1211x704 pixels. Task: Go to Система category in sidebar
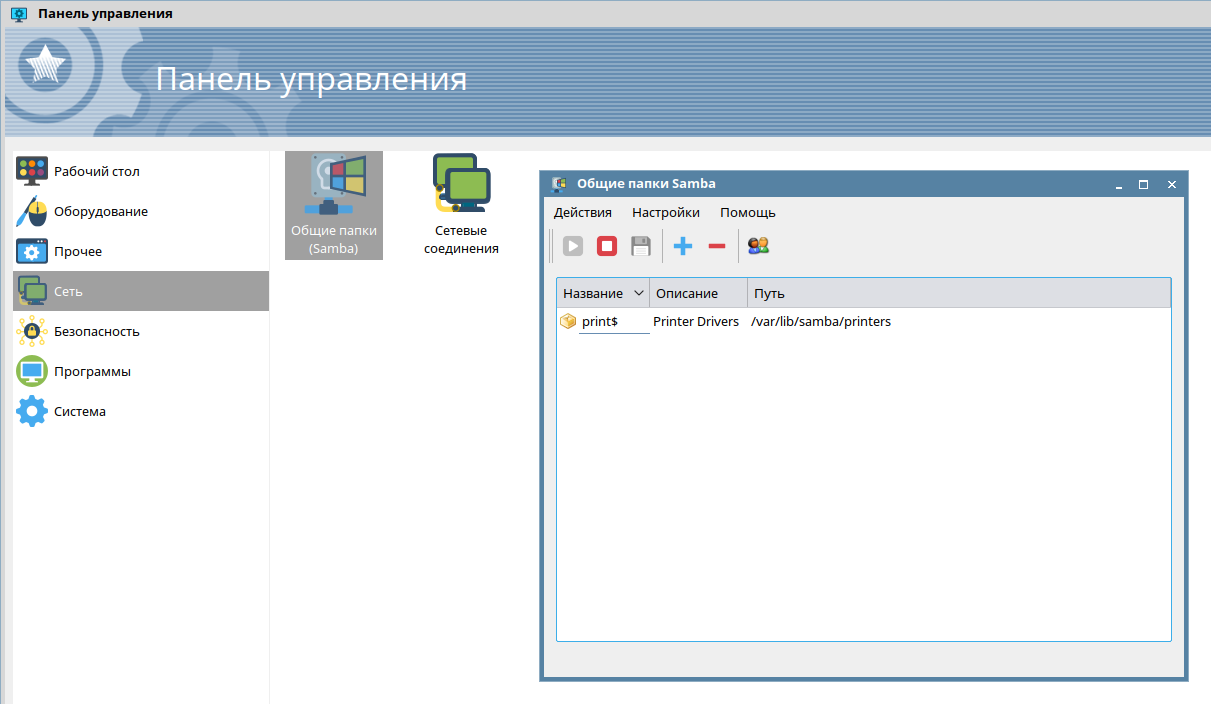pos(80,411)
